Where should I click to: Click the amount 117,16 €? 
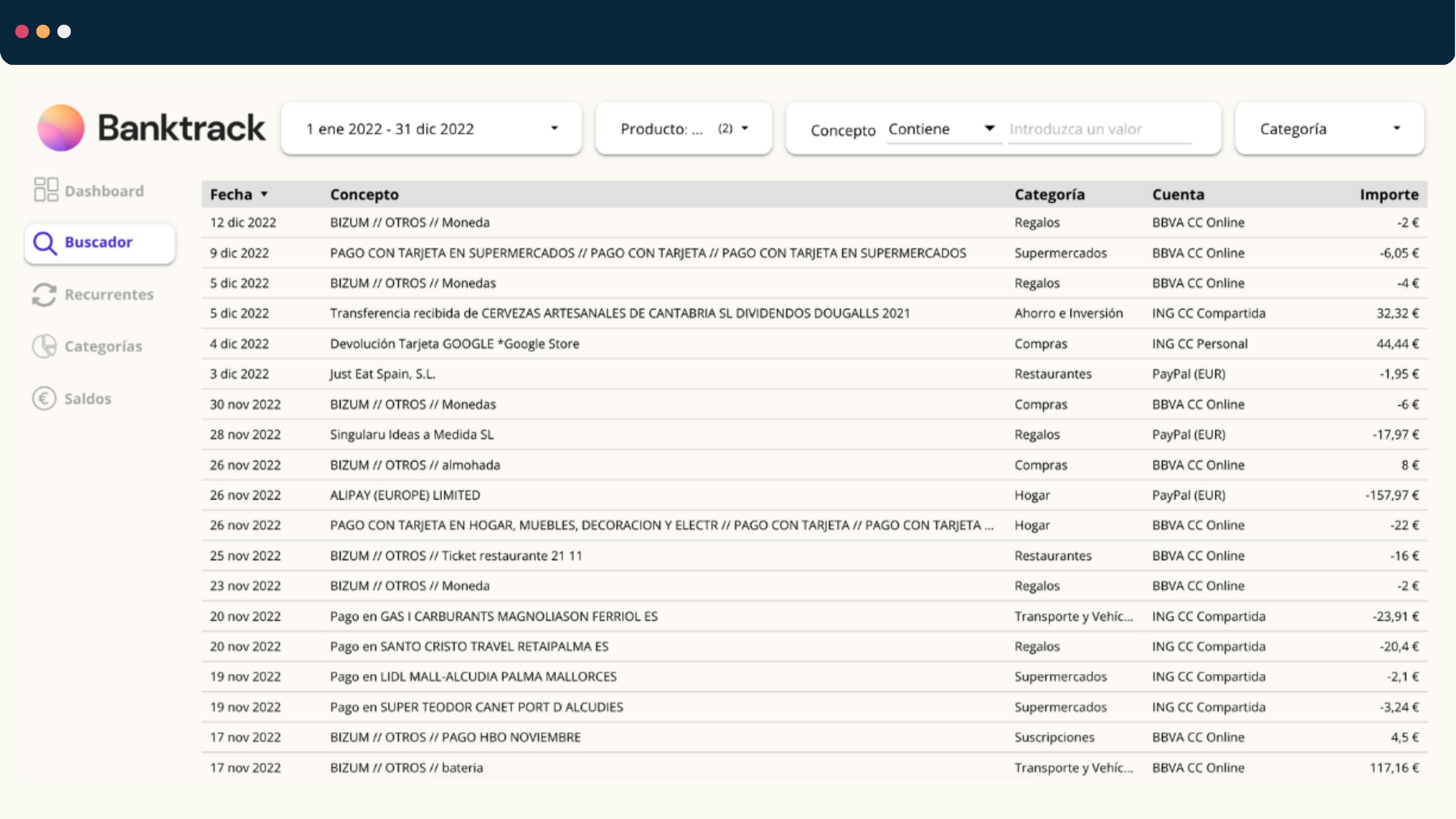(1394, 768)
